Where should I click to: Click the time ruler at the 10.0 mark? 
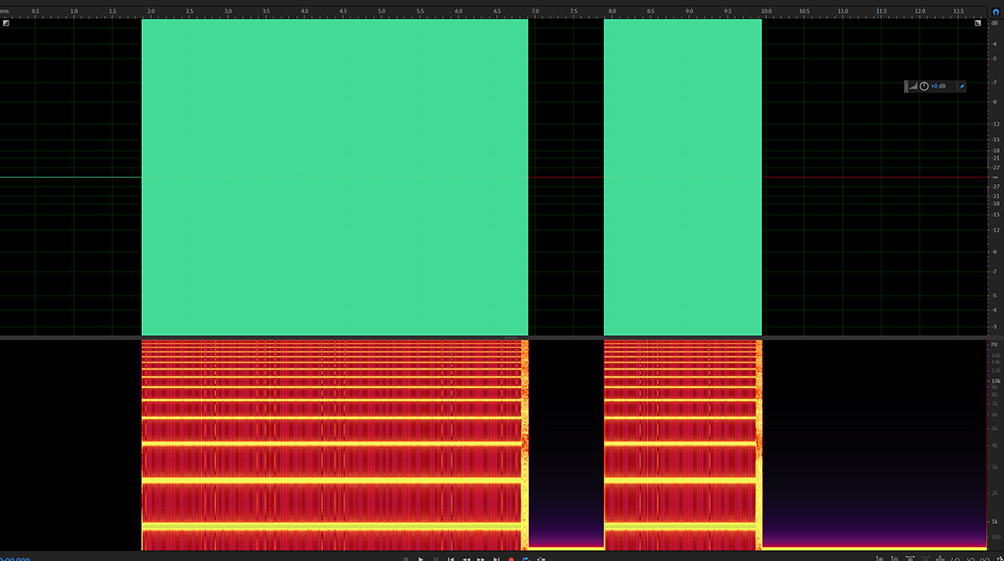pyautogui.click(x=766, y=11)
